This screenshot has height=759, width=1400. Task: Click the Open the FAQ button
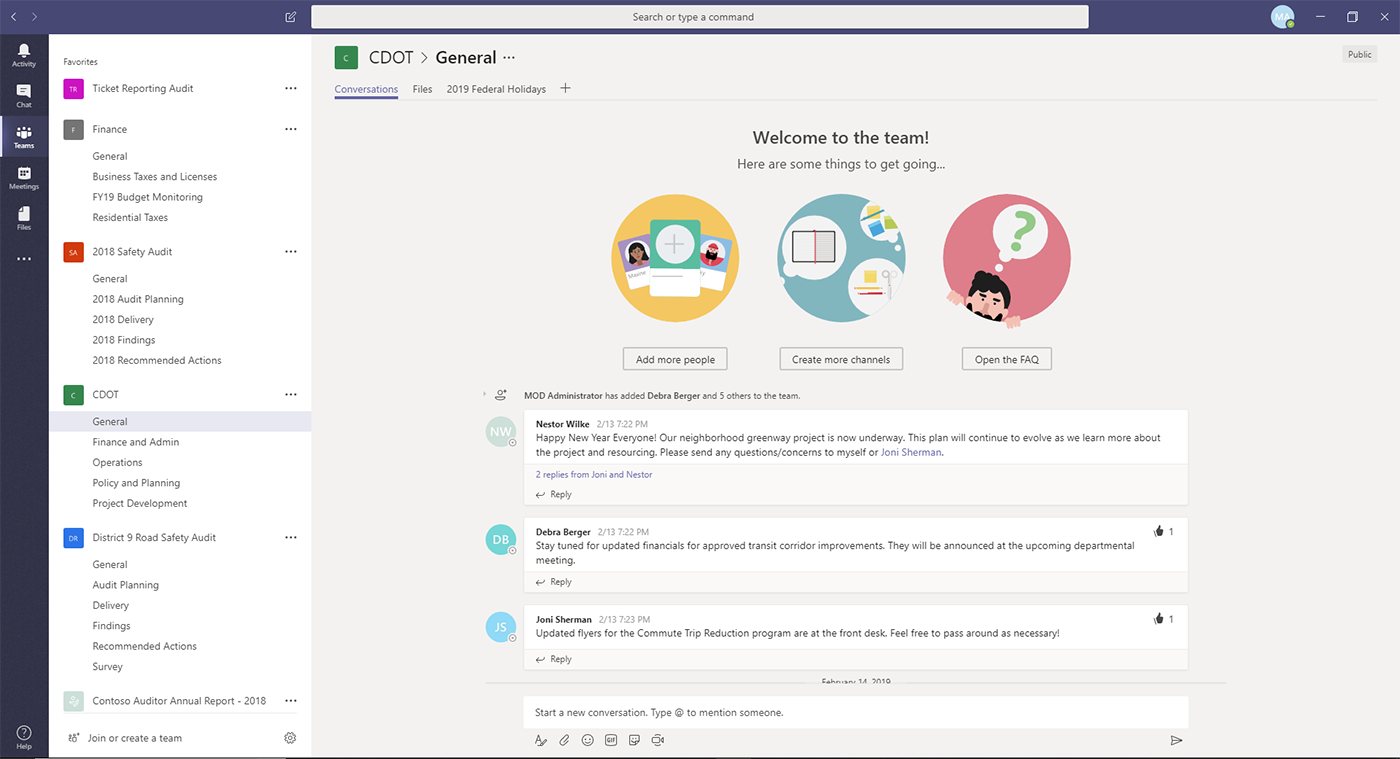click(1007, 359)
